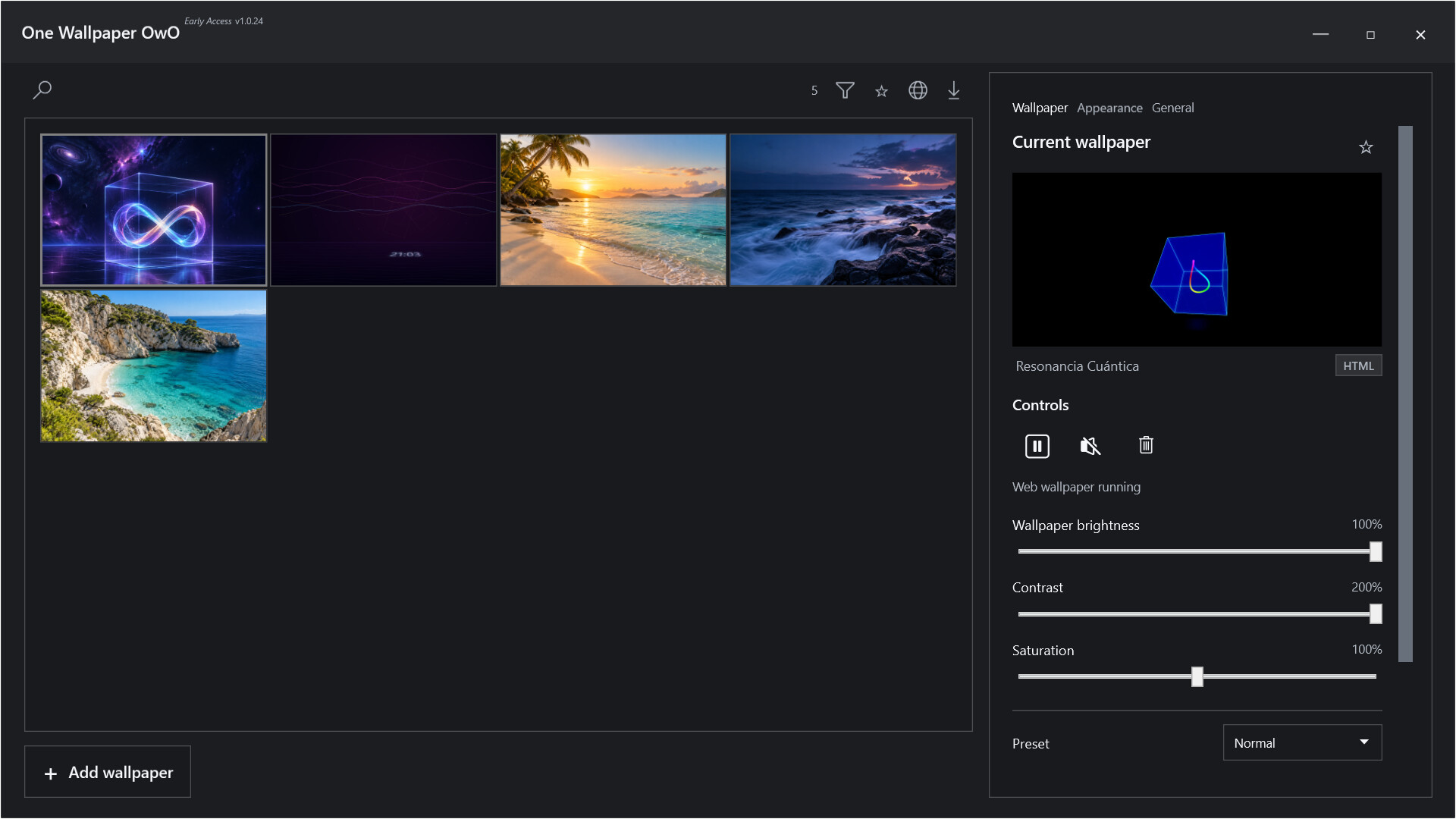Click the wallpaper count number 5
Image resolution: width=1456 pixels, height=819 pixels.
(x=814, y=91)
